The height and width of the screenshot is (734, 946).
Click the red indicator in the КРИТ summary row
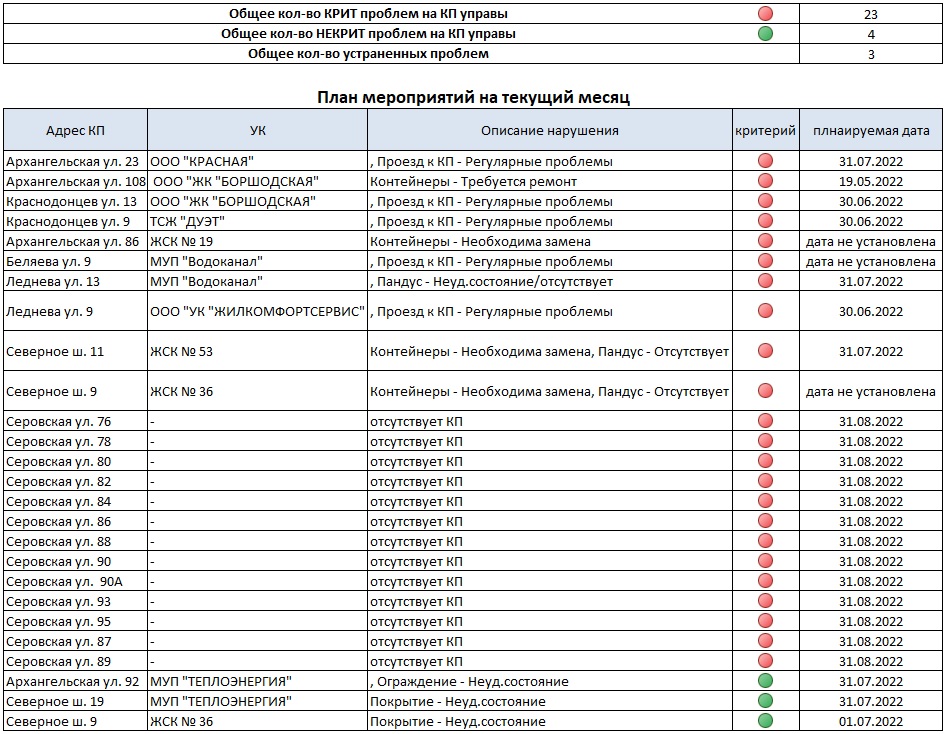coord(765,14)
